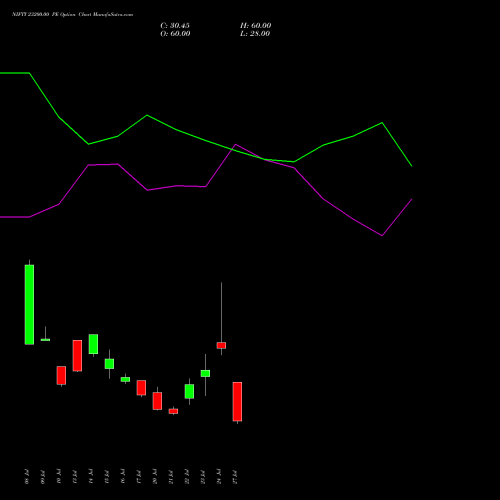The width and height of the screenshot is (500, 500).
Task: Select the 23 Jul date axis label
Action: [203, 477]
